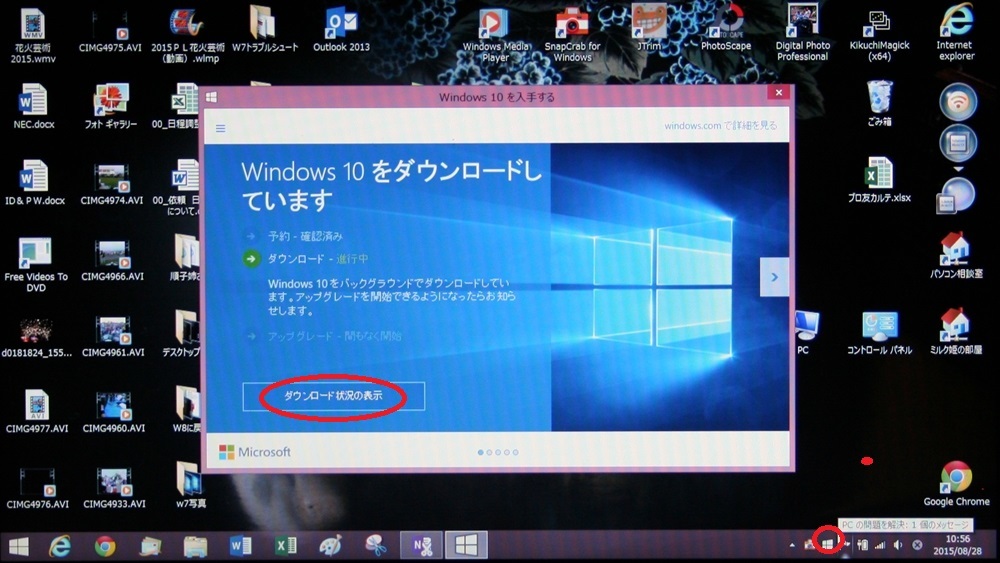Image resolution: width=1000 pixels, height=563 pixels.
Task: Open SnapCrab for Windows shortcut
Action: (x=572, y=35)
